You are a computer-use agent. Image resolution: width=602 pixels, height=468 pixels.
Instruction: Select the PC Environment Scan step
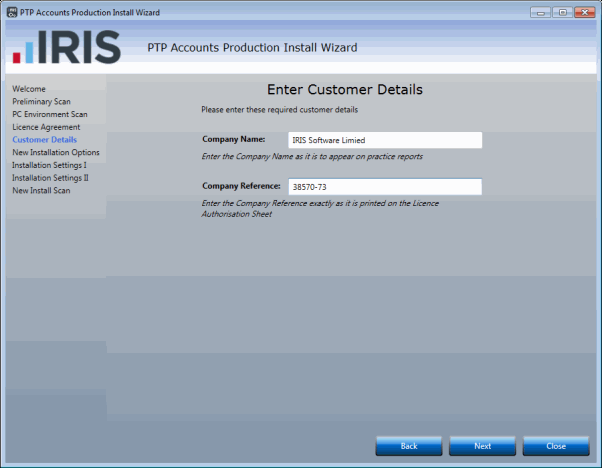(x=50, y=114)
